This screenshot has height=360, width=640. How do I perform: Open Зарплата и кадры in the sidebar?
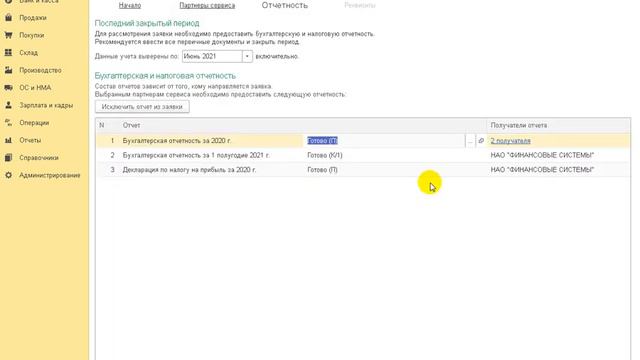click(46, 105)
